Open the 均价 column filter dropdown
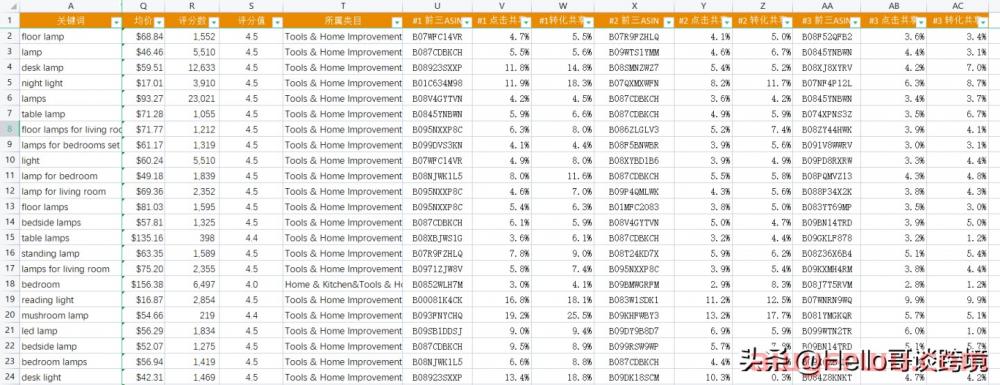This screenshot has width=1000, height=385. coord(159,22)
